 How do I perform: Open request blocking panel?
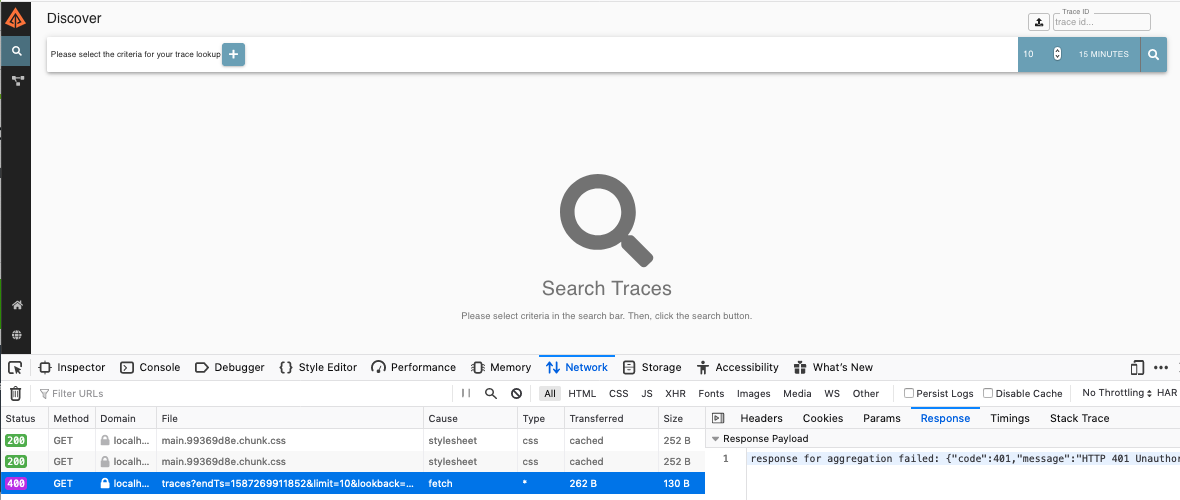[x=516, y=393]
